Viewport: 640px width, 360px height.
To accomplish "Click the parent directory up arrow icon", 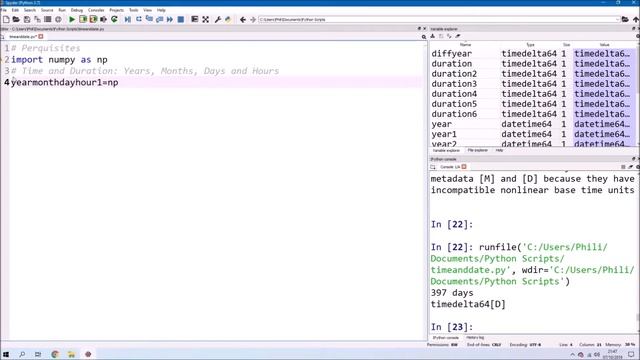I will 636,19.
